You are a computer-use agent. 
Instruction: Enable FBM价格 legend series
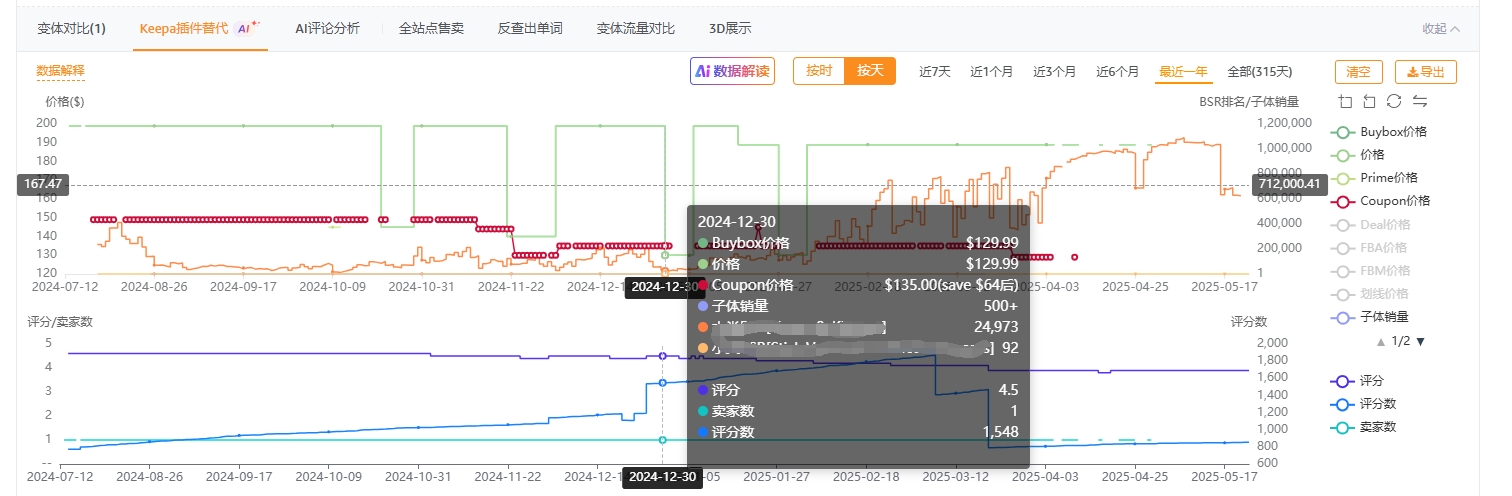pyautogui.click(x=1370, y=270)
